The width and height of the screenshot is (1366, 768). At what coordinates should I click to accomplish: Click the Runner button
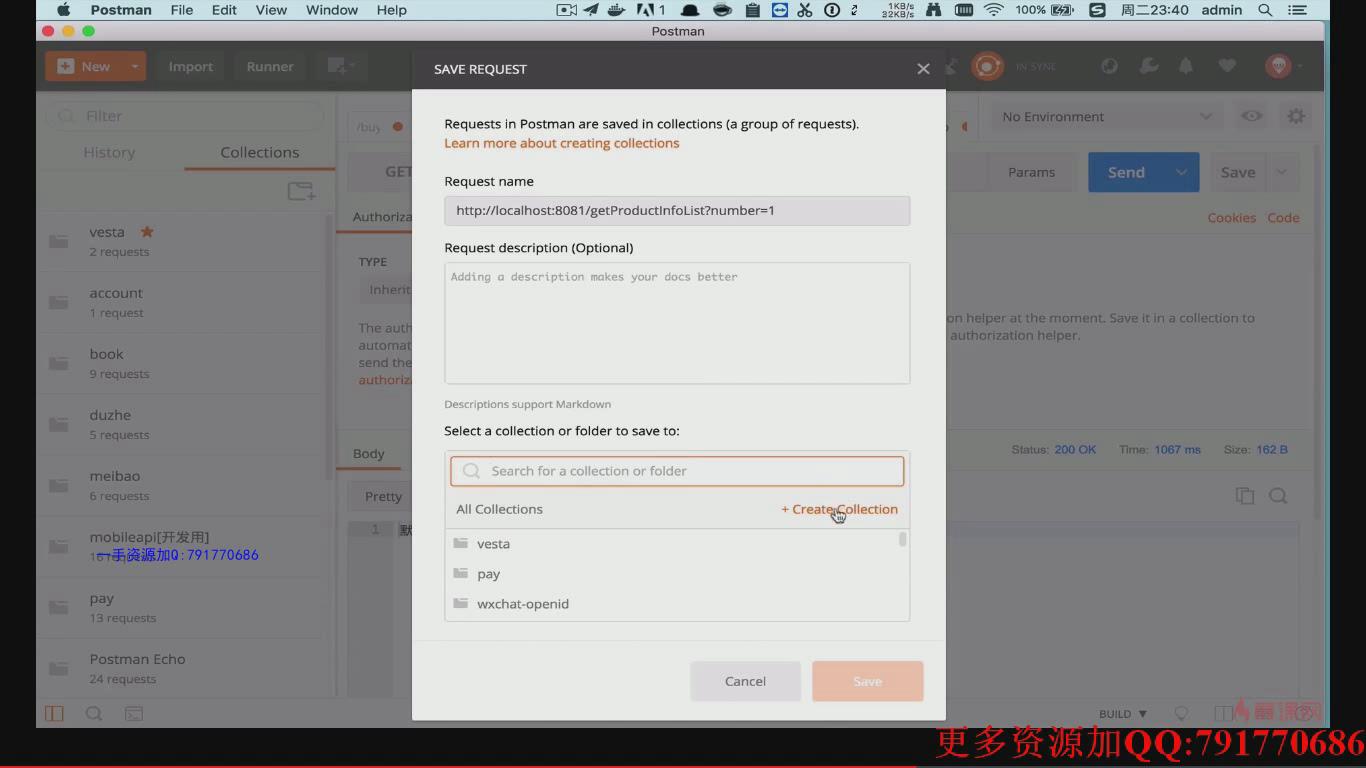(270, 67)
